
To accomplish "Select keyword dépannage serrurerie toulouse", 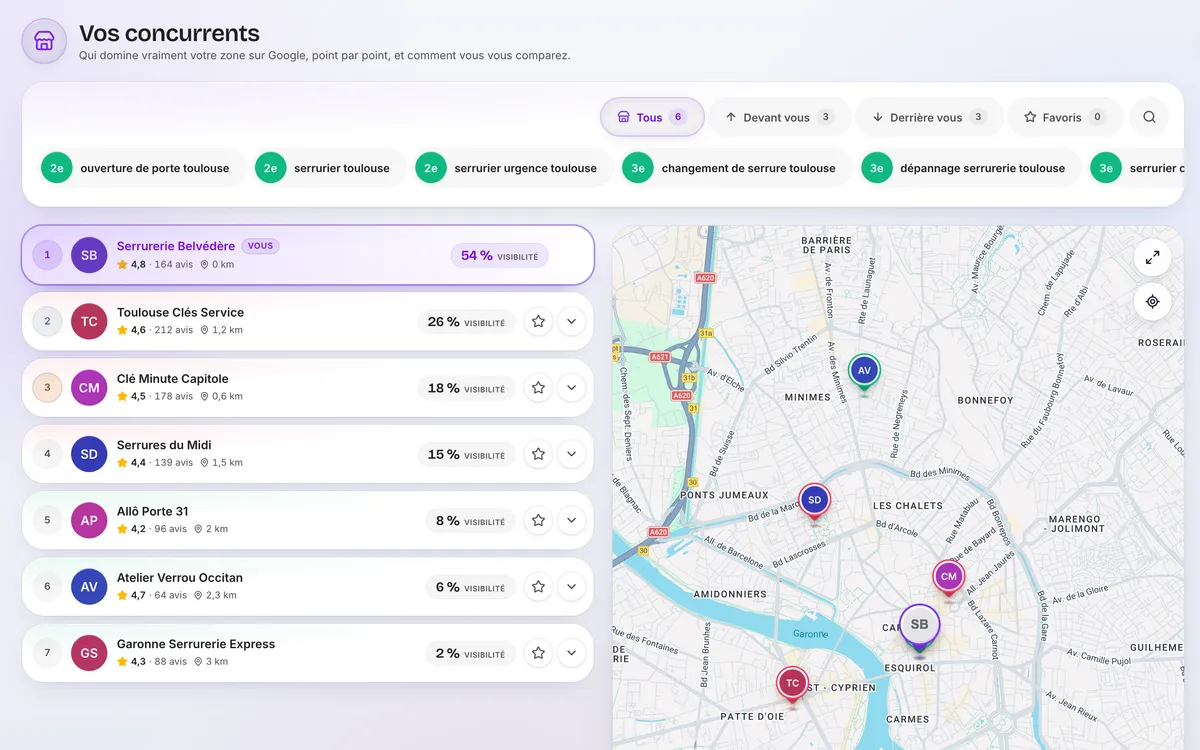I will click(x=970, y=168).
